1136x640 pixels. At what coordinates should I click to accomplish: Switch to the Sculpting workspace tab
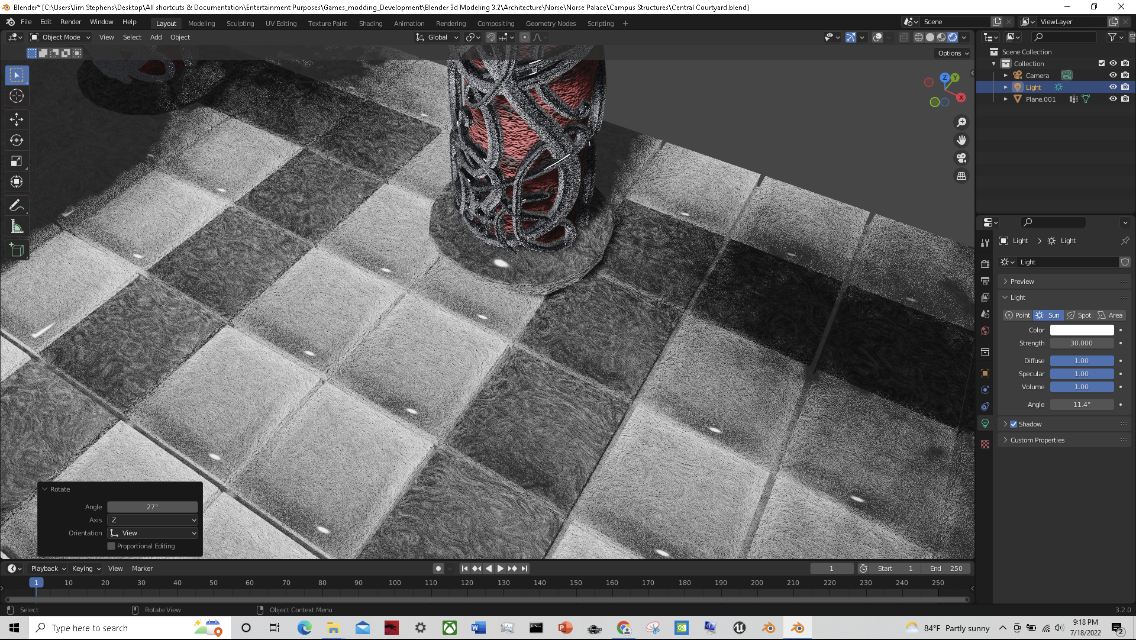click(x=240, y=22)
